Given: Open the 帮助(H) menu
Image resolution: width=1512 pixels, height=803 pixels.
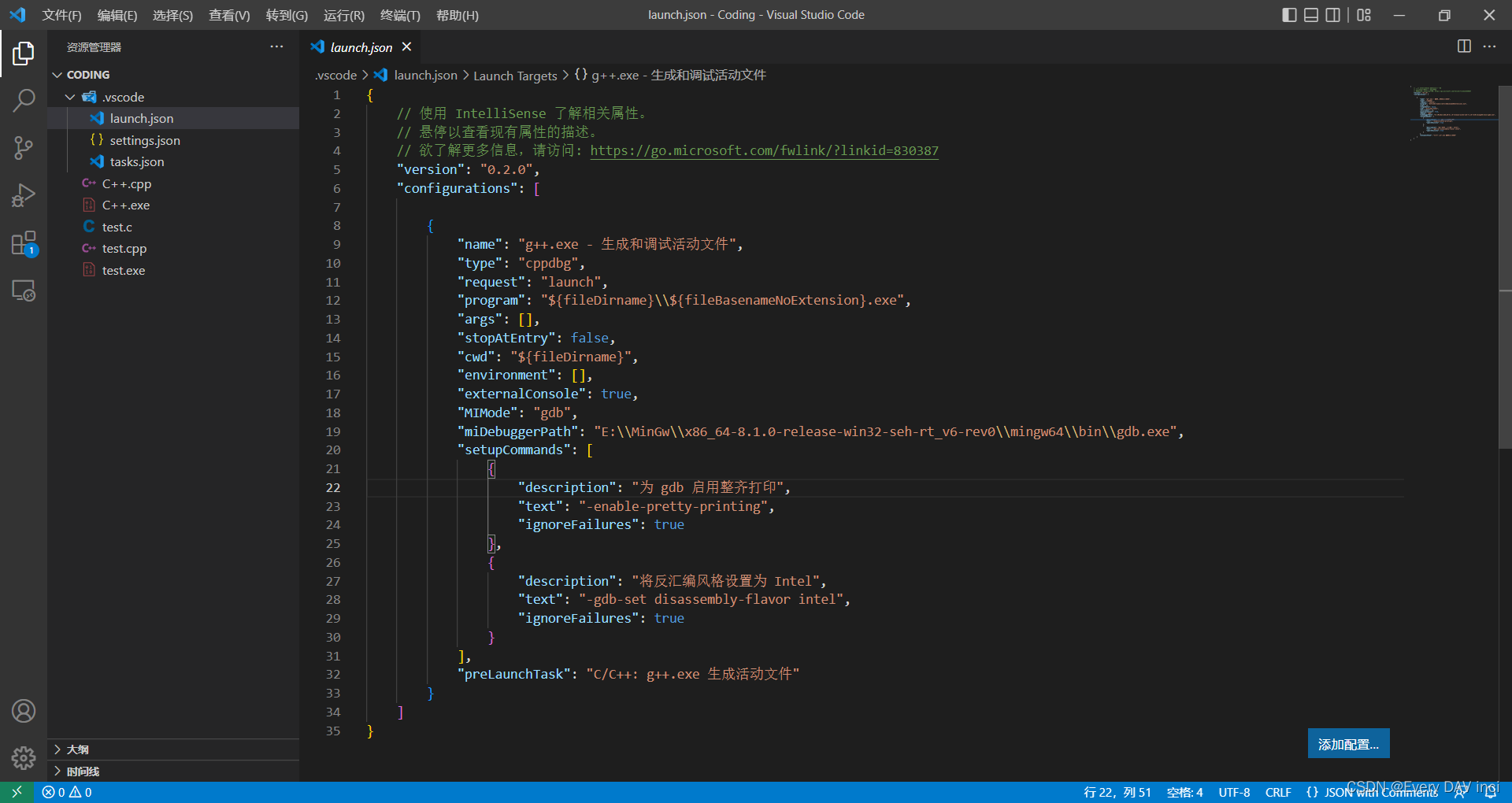Looking at the screenshot, I should (457, 15).
